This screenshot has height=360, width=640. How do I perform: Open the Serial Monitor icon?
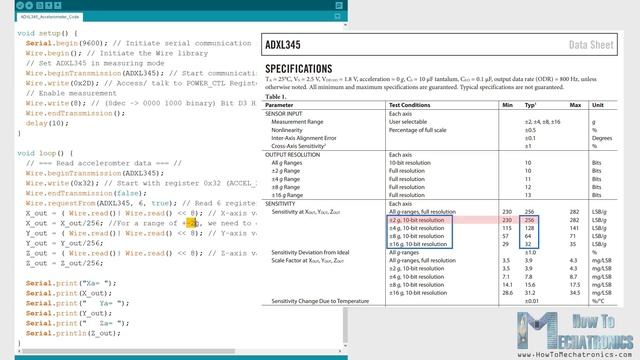coord(339,5)
